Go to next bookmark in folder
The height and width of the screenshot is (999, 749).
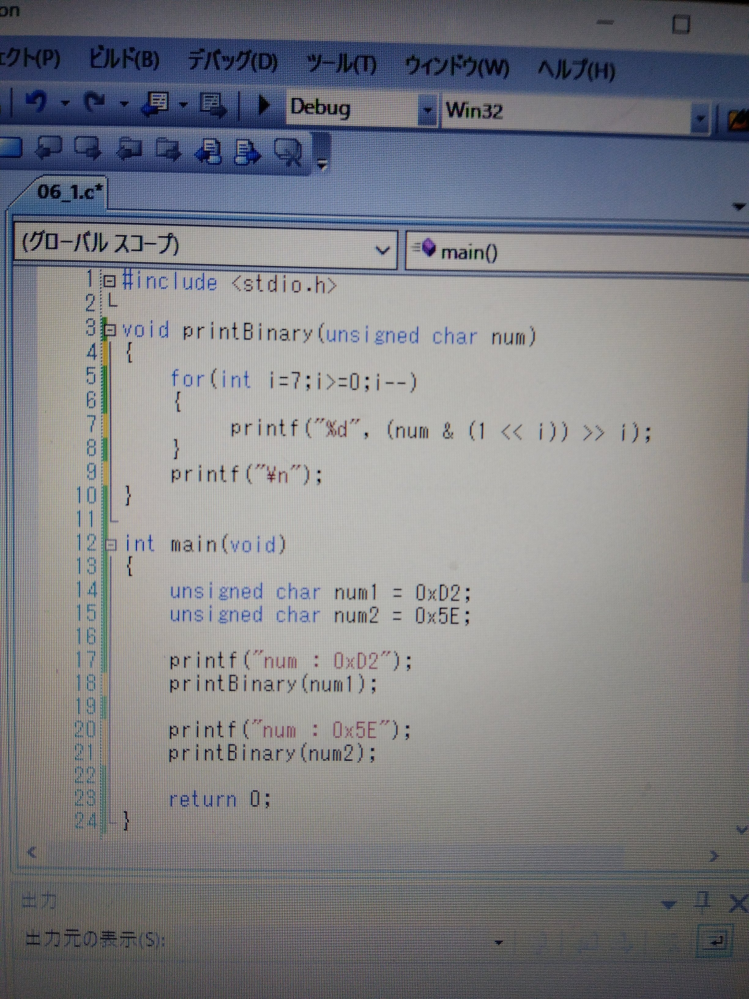pyautogui.click(x=168, y=150)
